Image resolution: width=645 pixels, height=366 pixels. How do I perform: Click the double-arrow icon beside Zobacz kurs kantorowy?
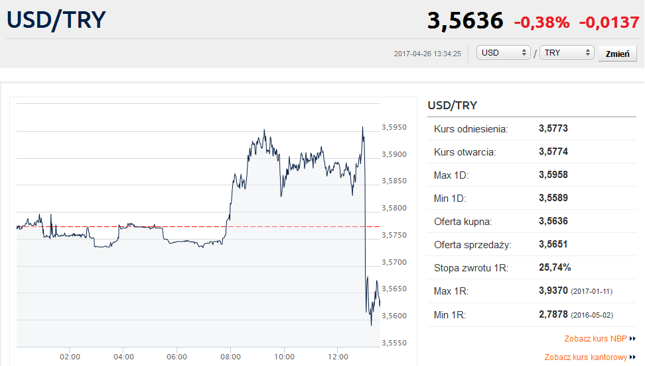[x=633, y=357]
